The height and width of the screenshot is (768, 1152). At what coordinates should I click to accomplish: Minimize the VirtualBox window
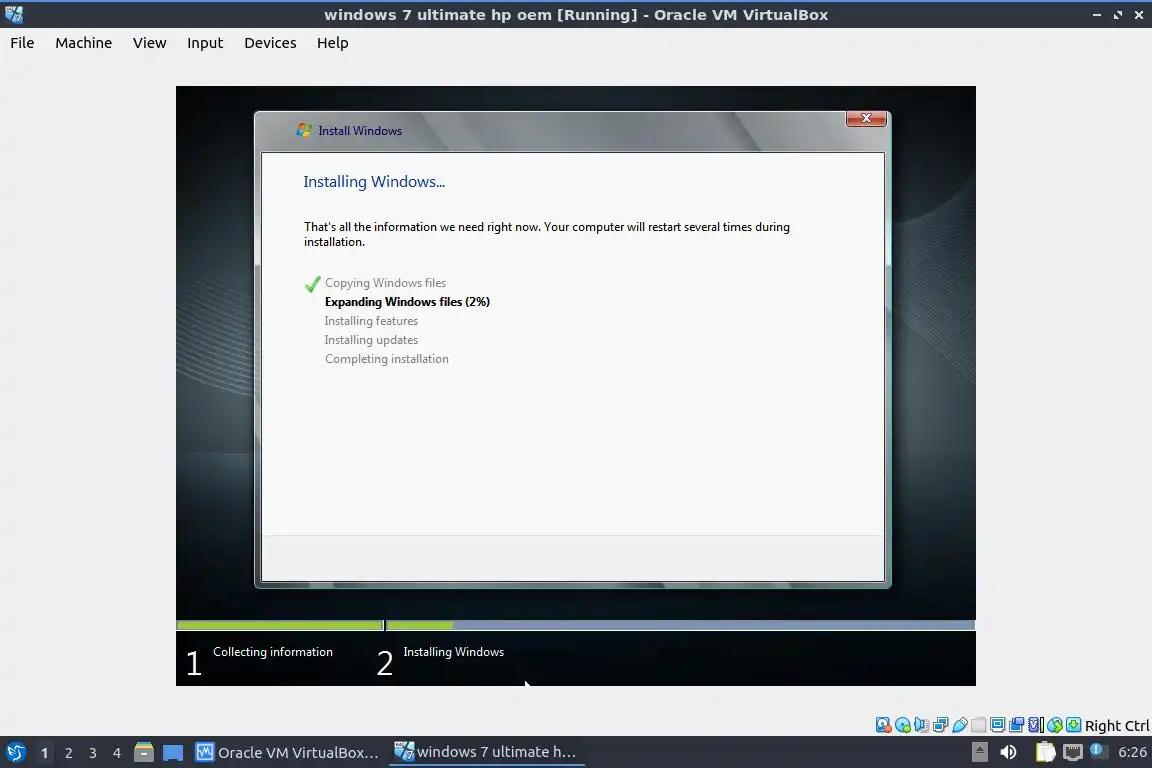tap(1097, 15)
